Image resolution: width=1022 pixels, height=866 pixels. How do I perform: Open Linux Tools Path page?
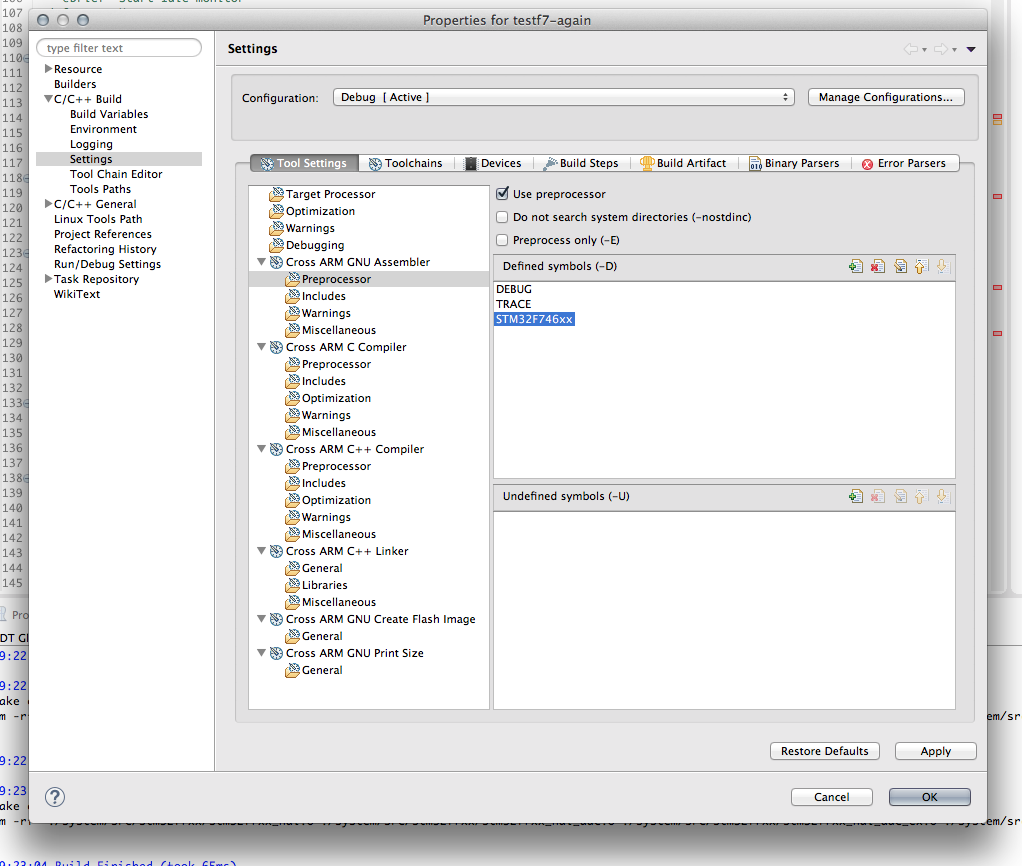tap(98, 219)
